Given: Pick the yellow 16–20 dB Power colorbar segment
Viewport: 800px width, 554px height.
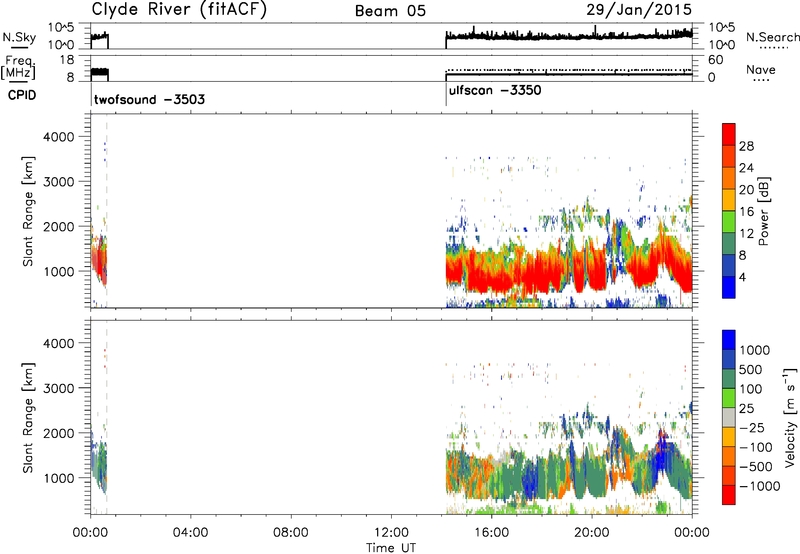Looking at the screenshot, I should pyautogui.click(x=729, y=200).
